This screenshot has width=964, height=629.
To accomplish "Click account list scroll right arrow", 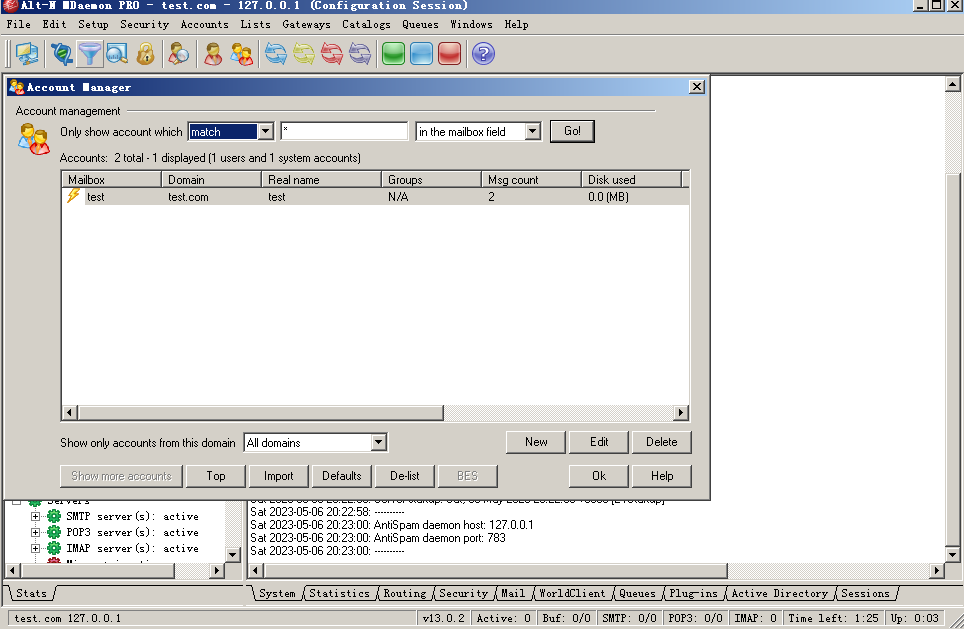I will pyautogui.click(x=681, y=413).
